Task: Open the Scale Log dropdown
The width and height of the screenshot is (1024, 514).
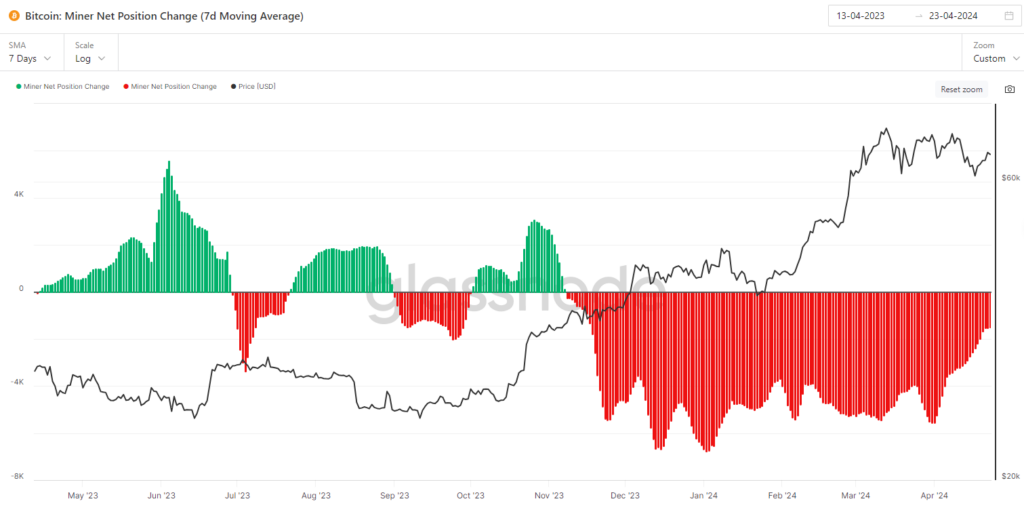Action: point(91,52)
